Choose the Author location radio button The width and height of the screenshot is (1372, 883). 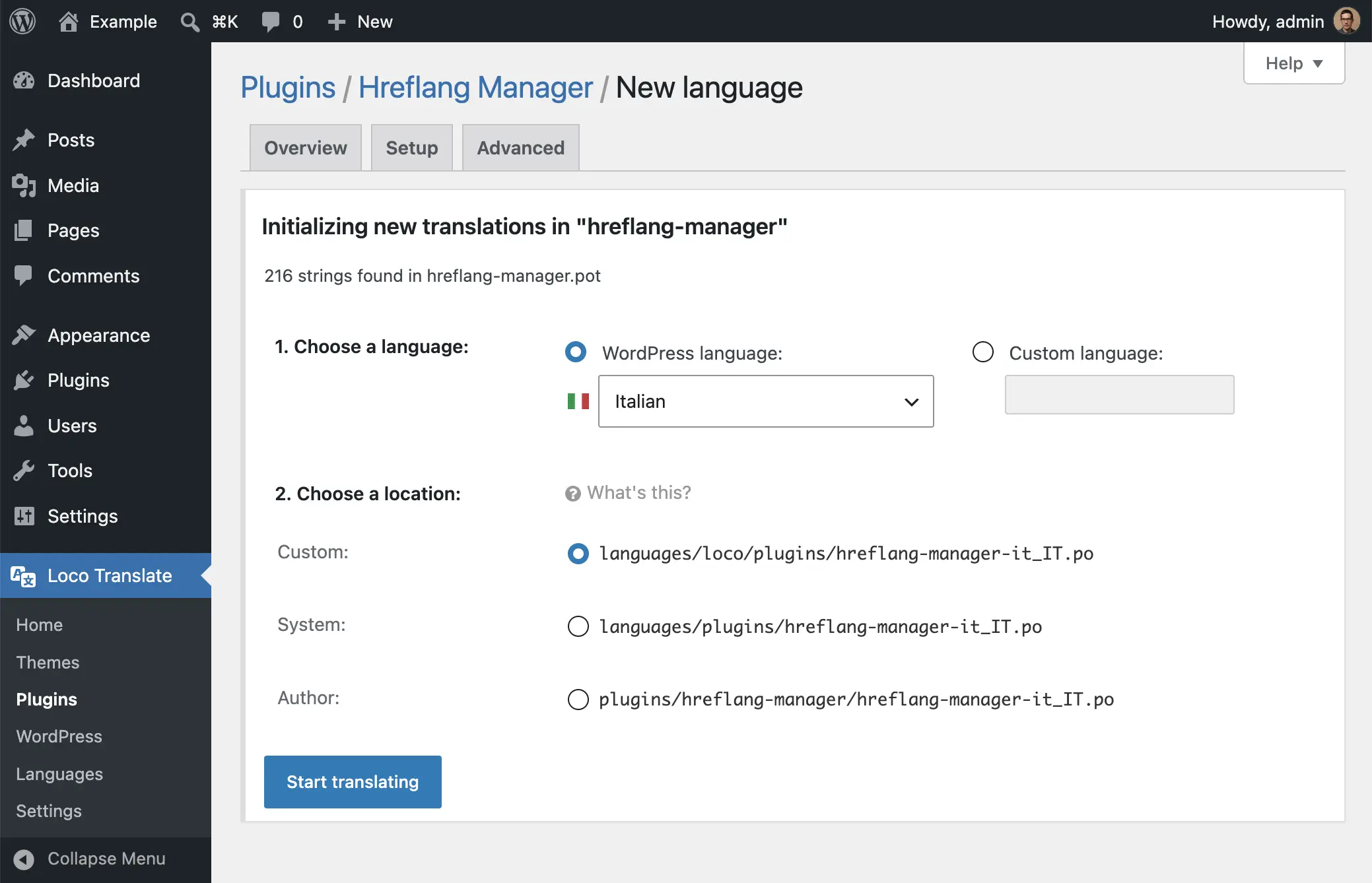coord(578,699)
